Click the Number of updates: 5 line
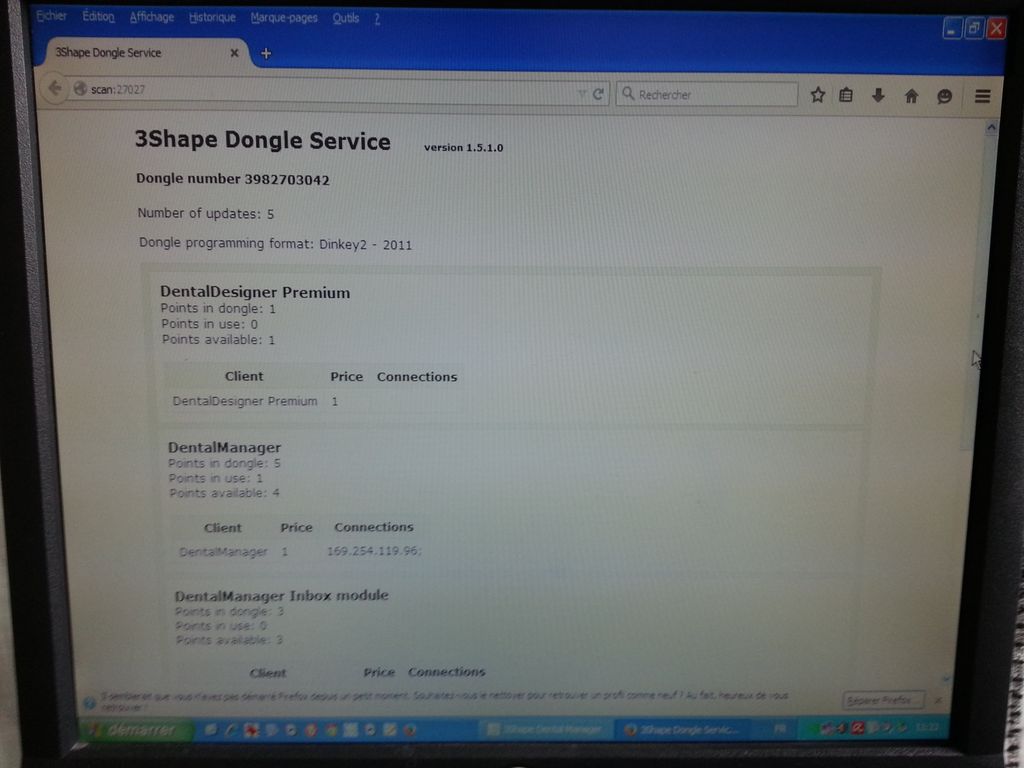This screenshot has width=1024, height=768. [x=206, y=214]
